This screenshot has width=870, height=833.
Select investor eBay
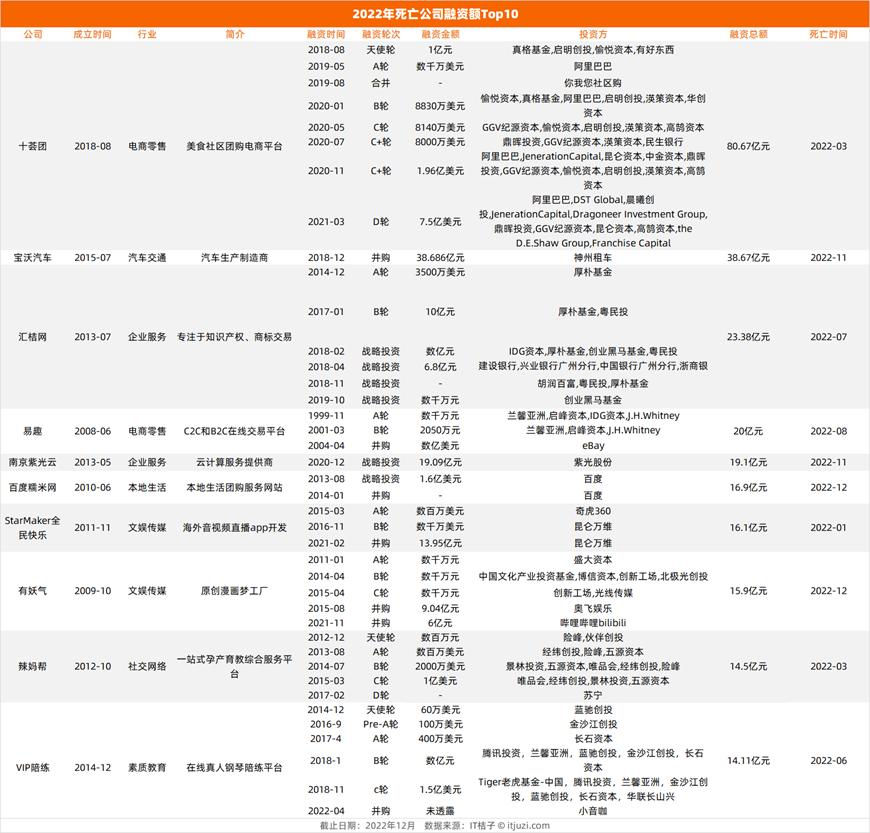click(593, 446)
